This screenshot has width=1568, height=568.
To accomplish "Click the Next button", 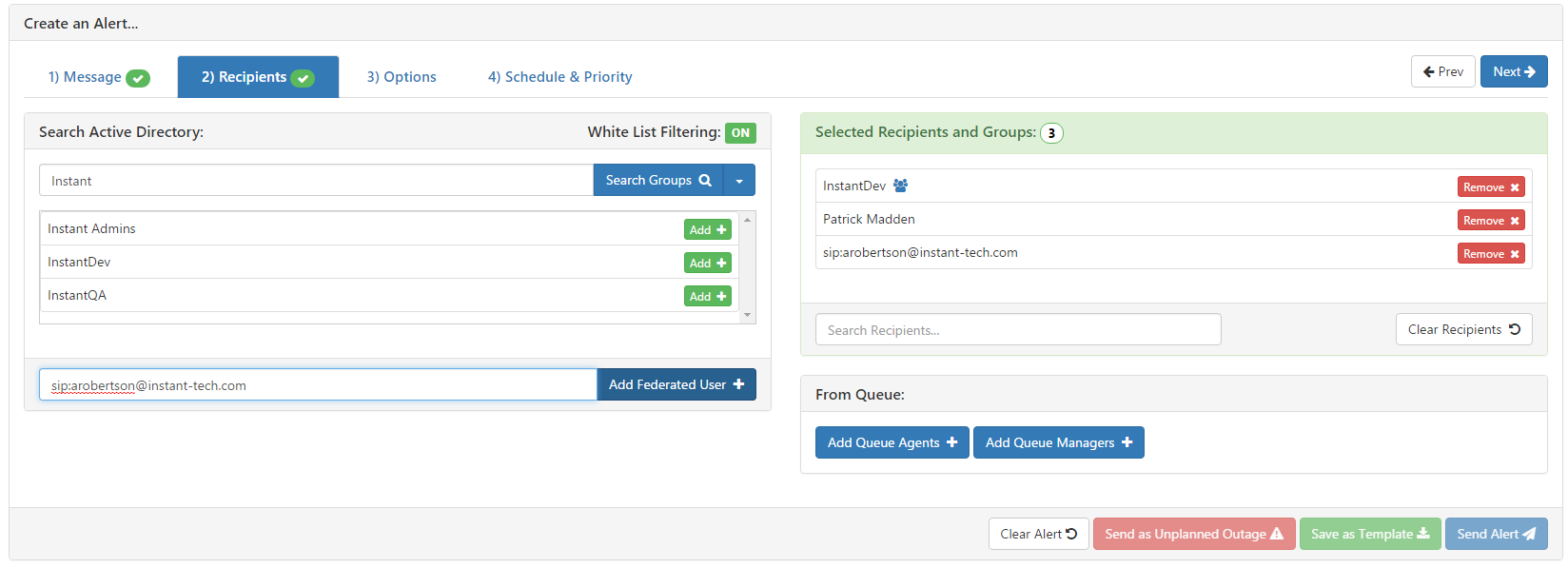I will tap(1514, 71).
